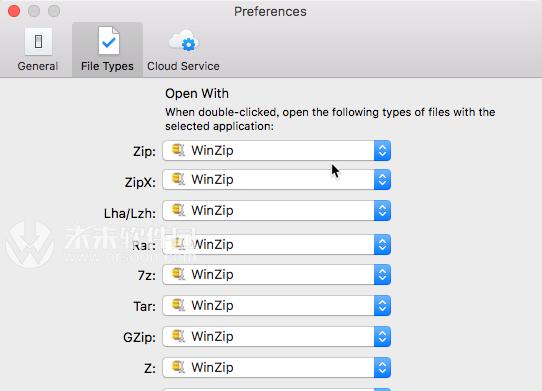542x391 pixels.
Task: Open the General preferences icon
Action: point(38,41)
